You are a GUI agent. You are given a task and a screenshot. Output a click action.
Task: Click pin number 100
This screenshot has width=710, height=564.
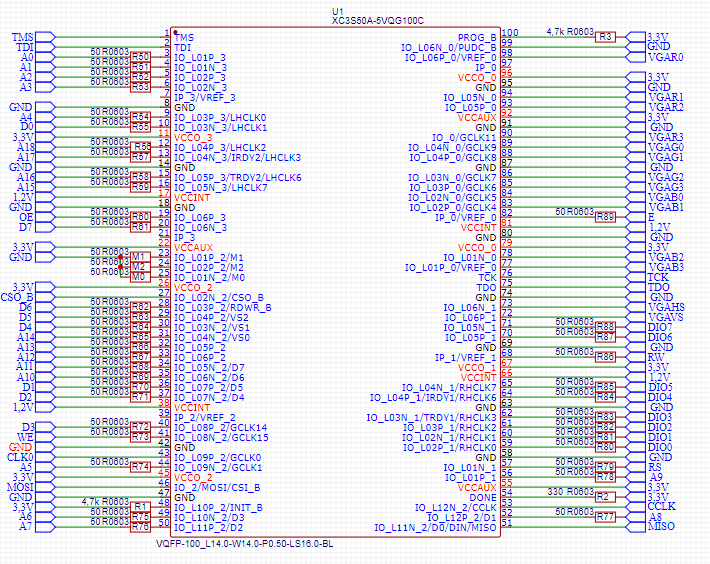510,33
